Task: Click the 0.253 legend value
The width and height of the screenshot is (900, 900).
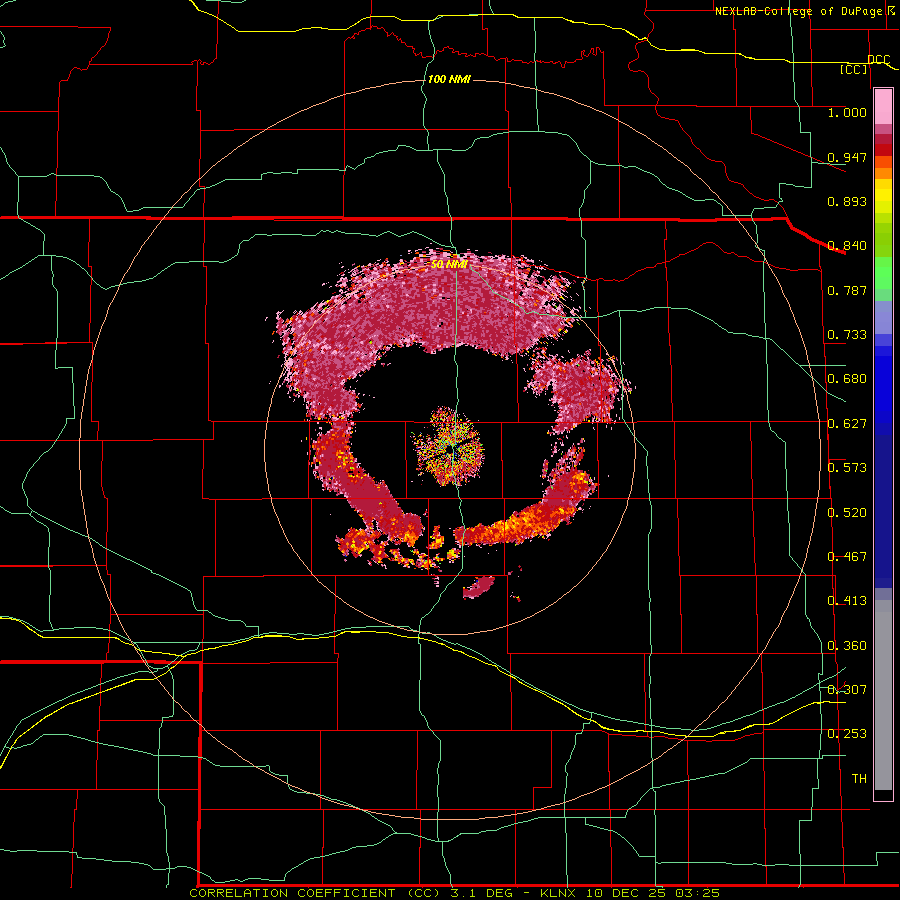Action: tap(847, 734)
